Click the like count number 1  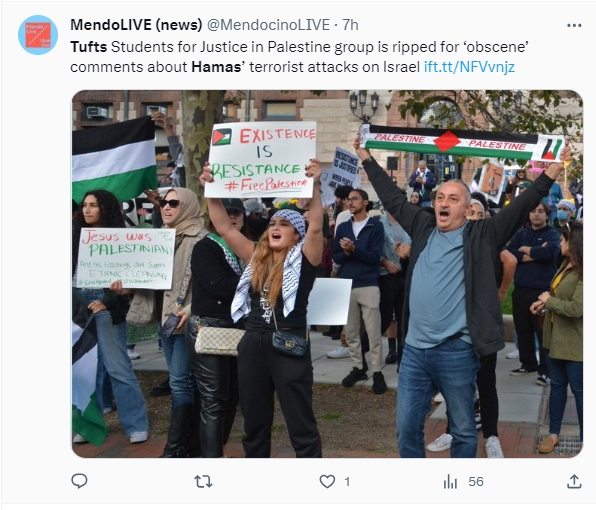click(347, 482)
